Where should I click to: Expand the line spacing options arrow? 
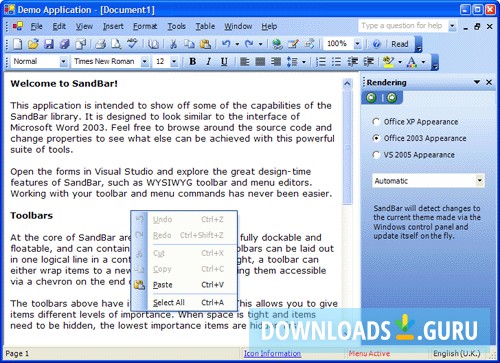(304, 61)
